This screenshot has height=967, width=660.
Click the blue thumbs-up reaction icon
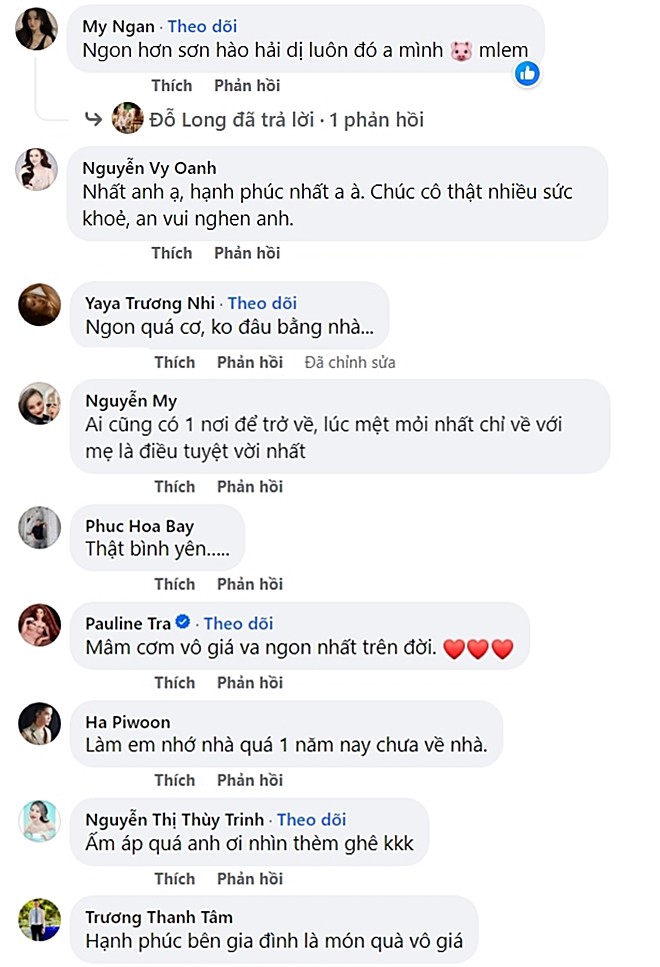pos(527,74)
